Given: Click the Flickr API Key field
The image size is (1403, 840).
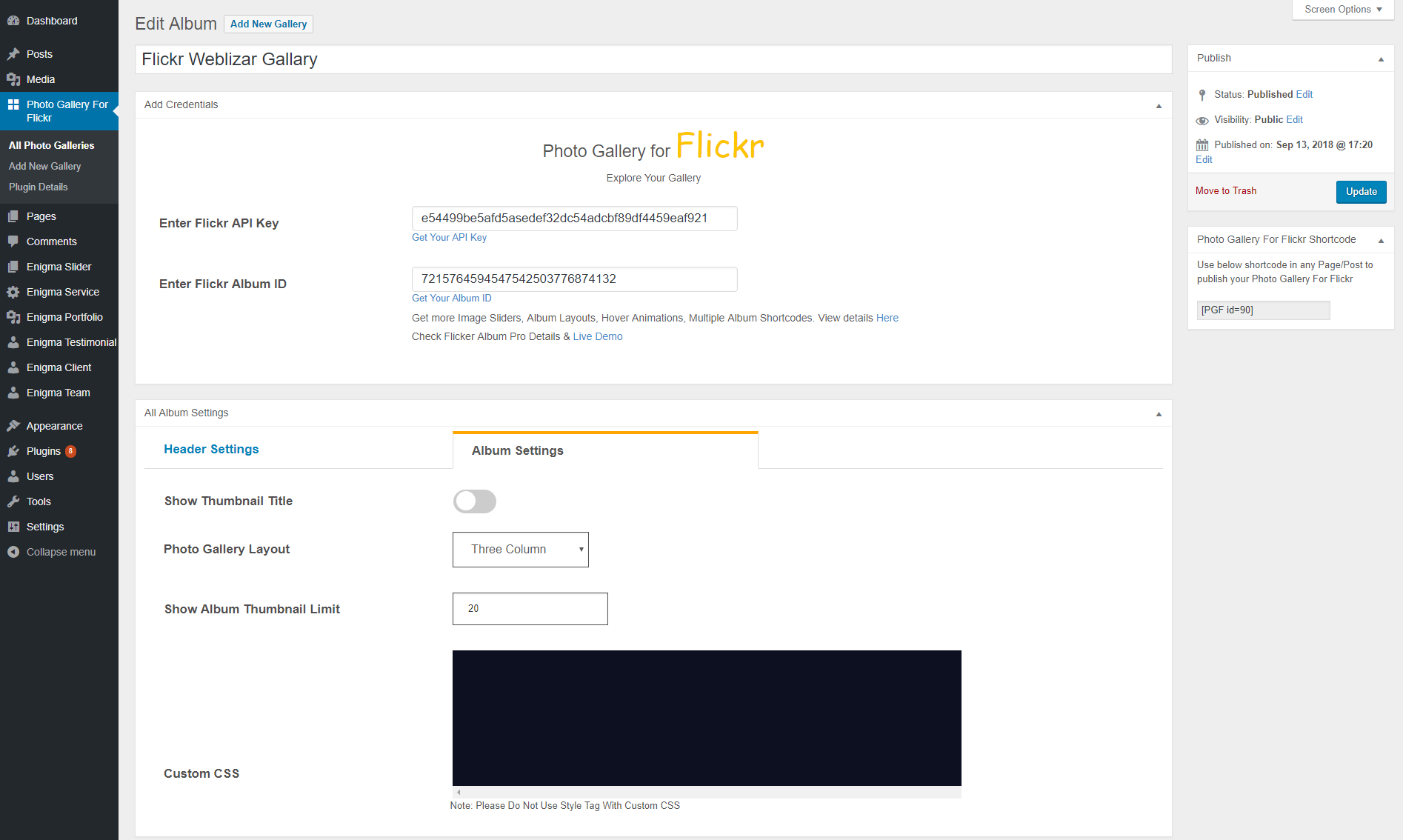Looking at the screenshot, I should pyautogui.click(x=575, y=219).
